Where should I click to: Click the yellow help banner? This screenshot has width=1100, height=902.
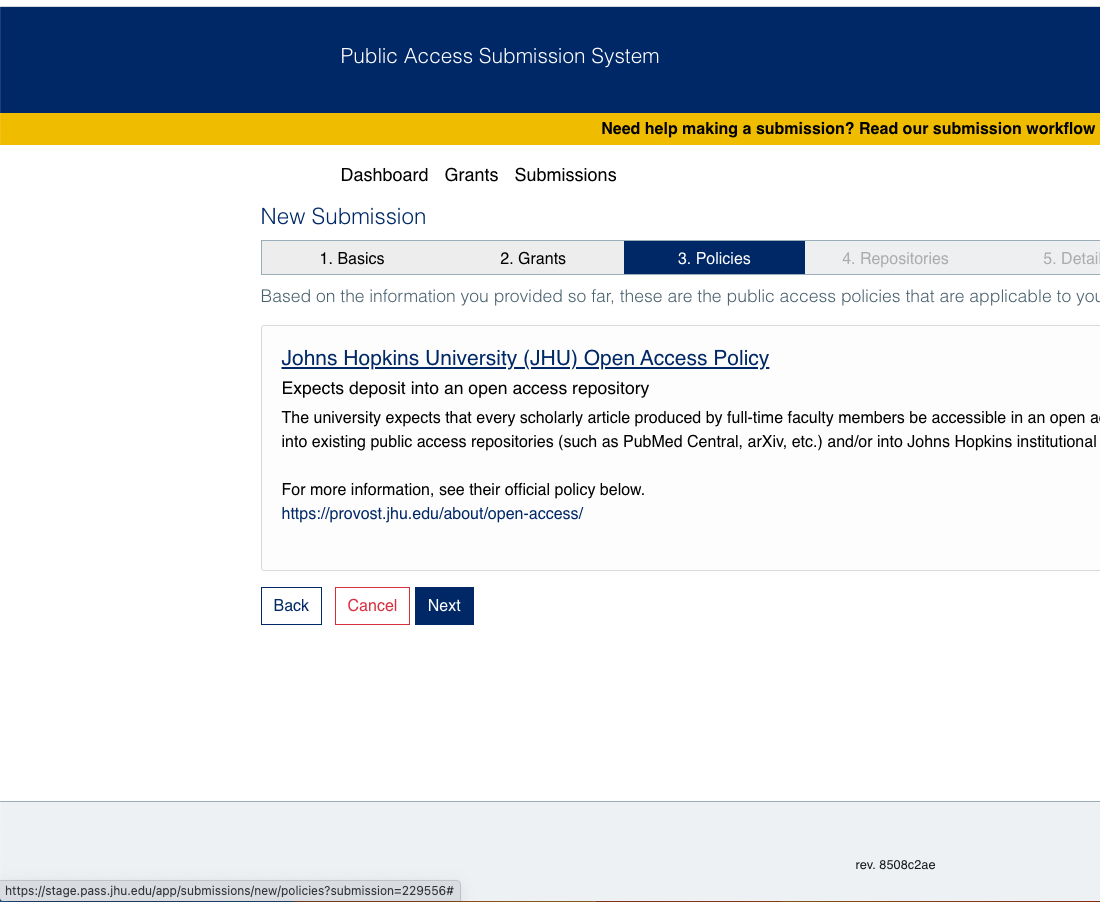click(x=847, y=128)
